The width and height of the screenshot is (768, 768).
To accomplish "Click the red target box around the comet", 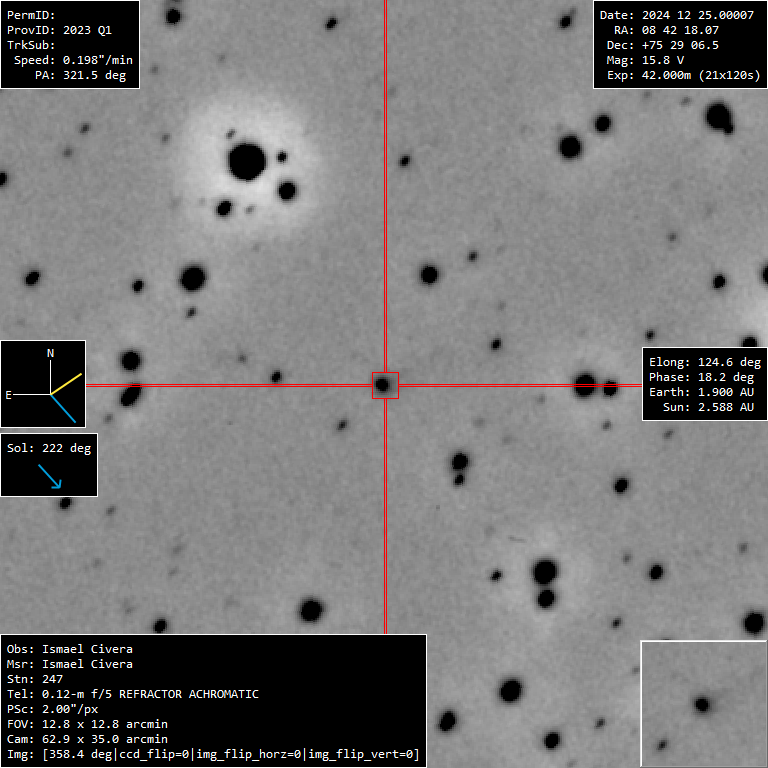I will pyautogui.click(x=385, y=385).
